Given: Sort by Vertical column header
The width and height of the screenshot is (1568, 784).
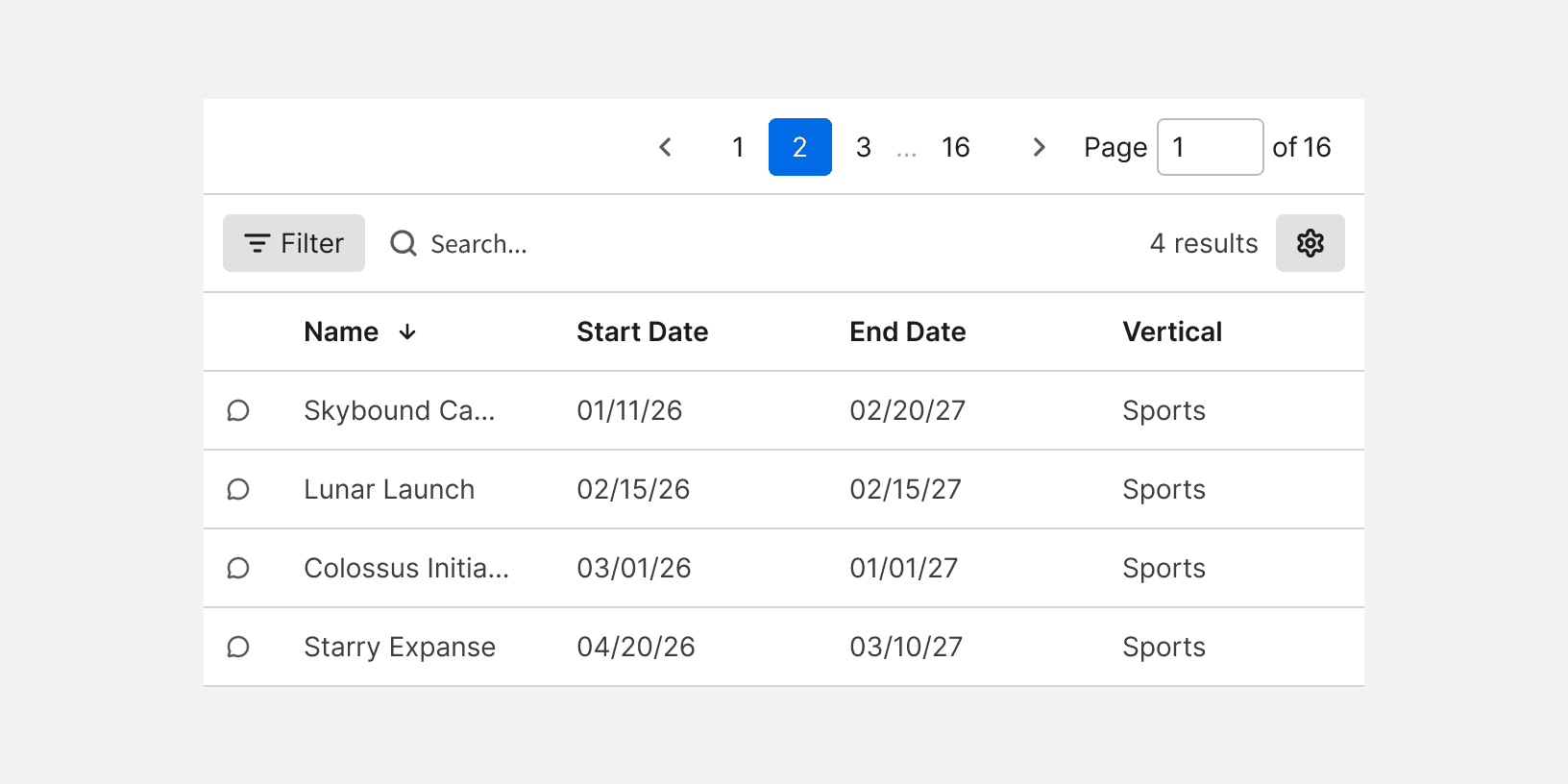Looking at the screenshot, I should pos(1171,332).
